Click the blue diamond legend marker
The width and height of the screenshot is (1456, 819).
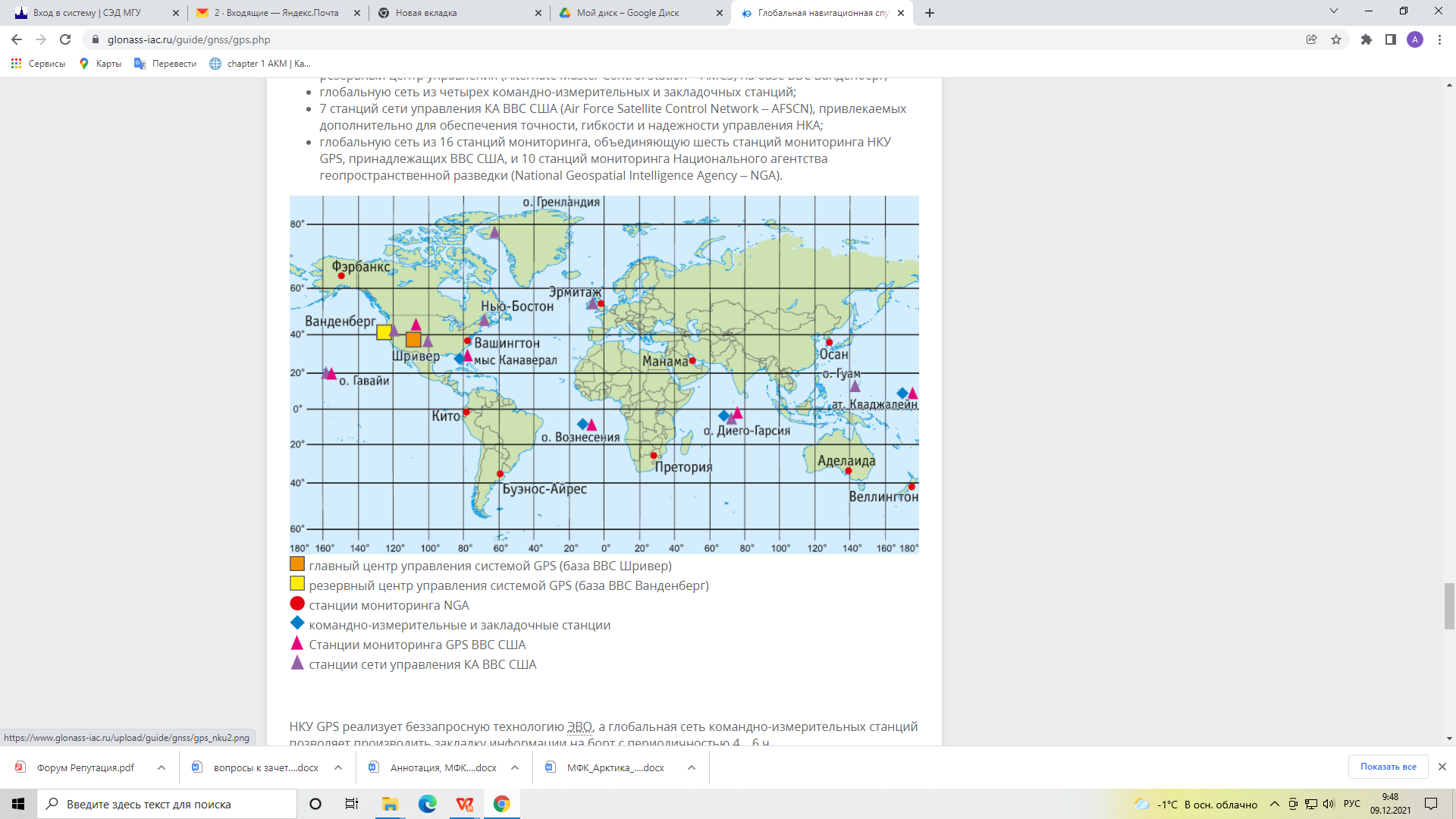pos(297,623)
